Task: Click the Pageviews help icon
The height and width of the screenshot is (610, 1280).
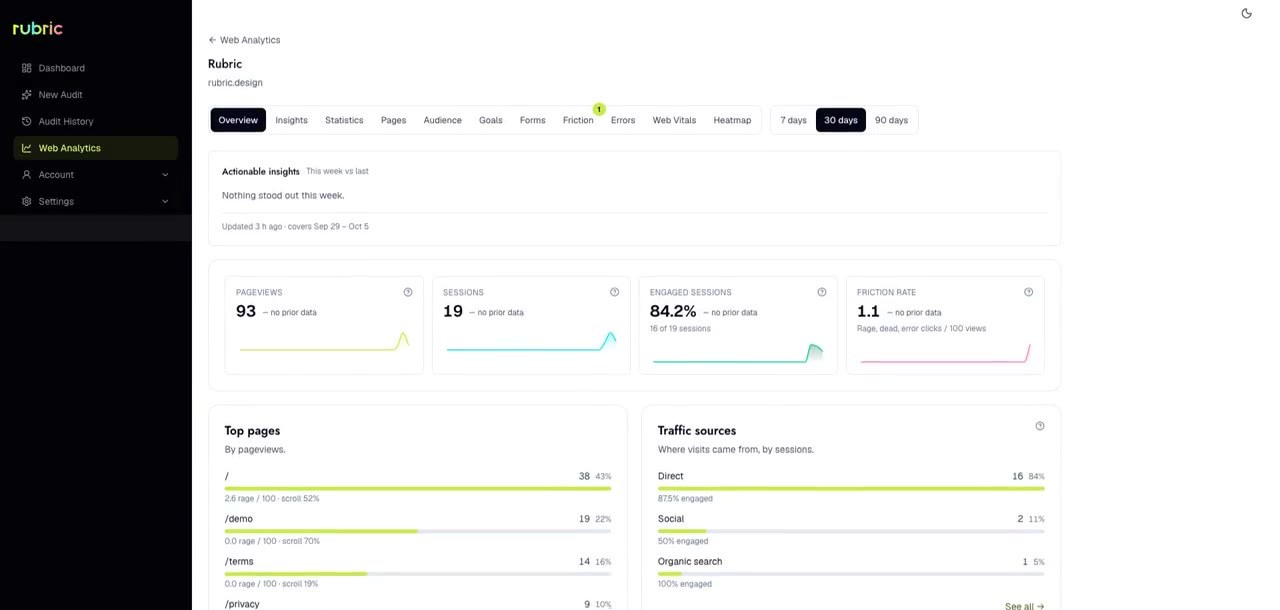Action: click(408, 292)
